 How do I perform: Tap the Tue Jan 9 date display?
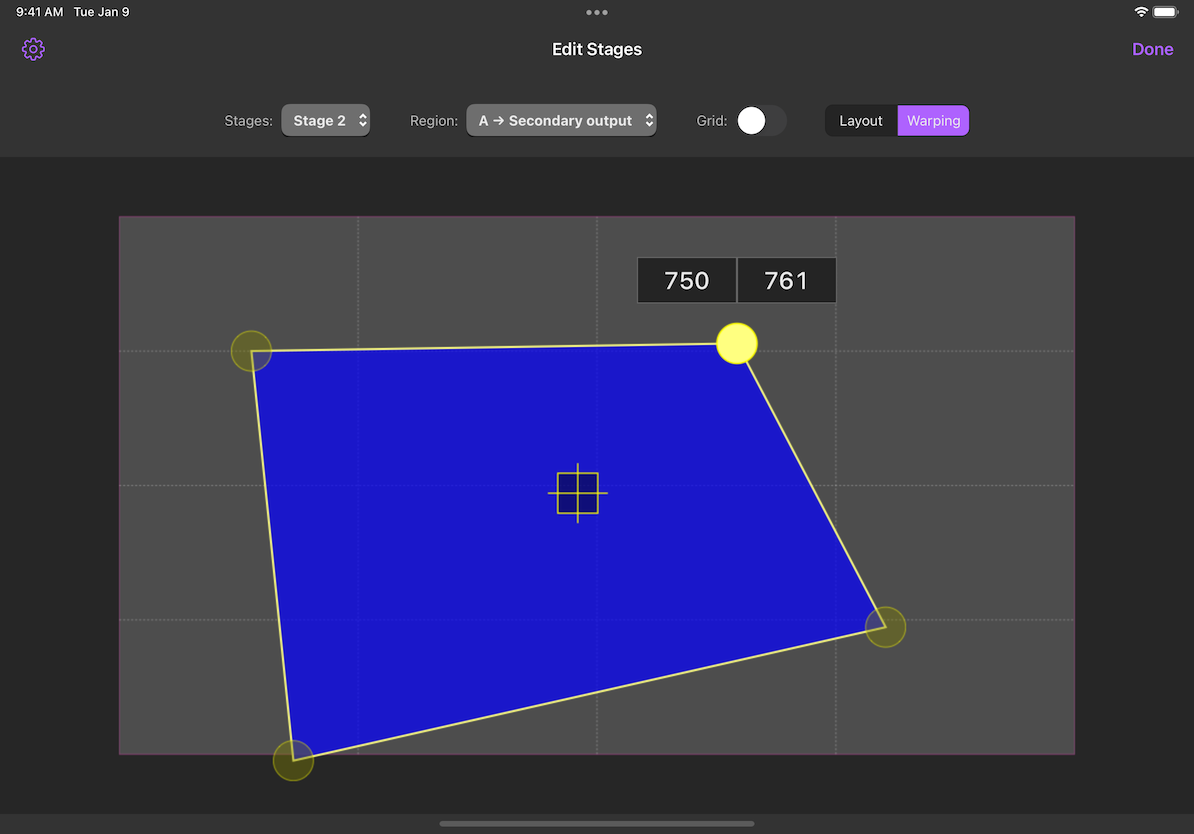click(x=101, y=12)
